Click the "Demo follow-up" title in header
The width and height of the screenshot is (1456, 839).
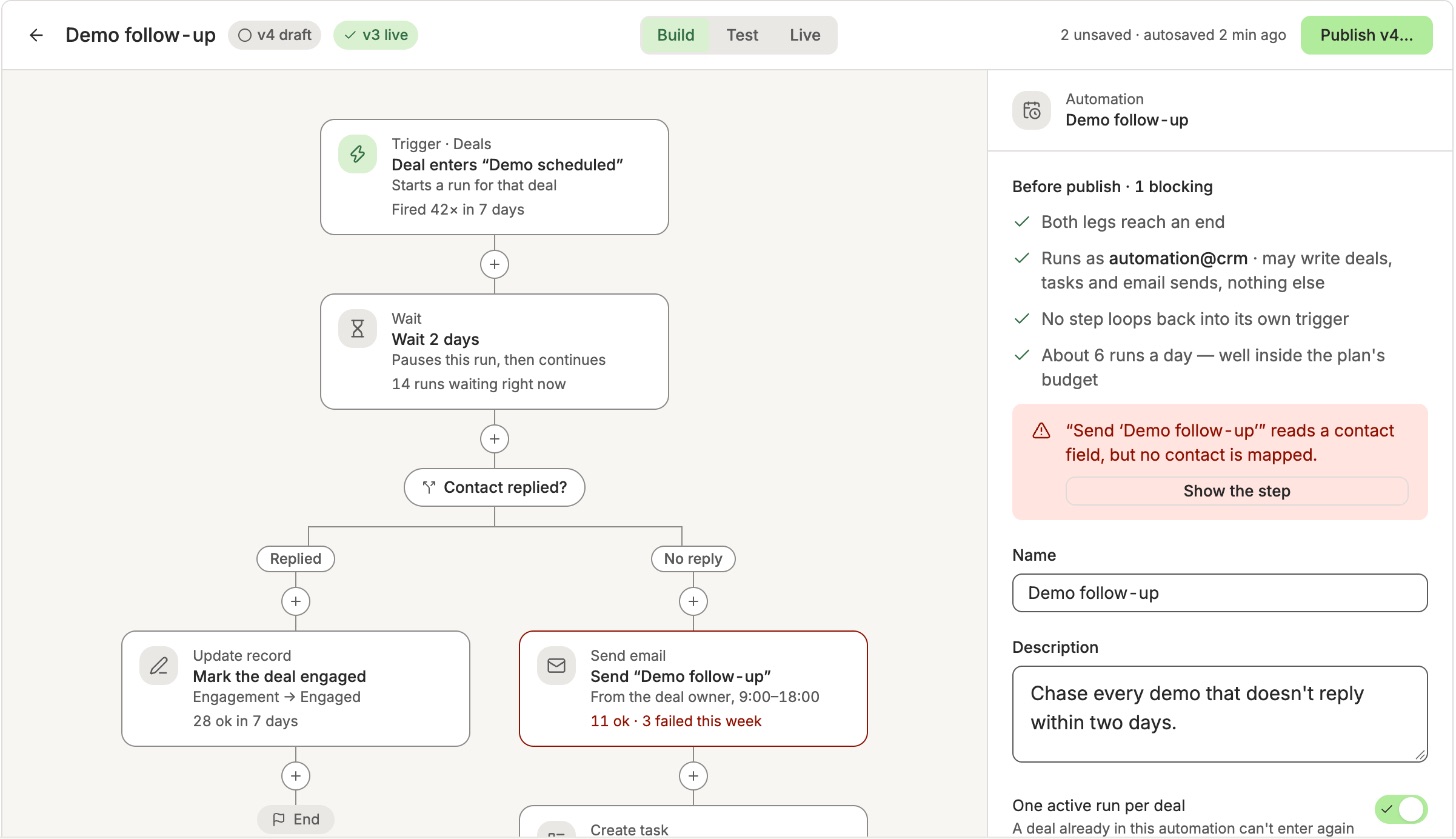click(141, 35)
